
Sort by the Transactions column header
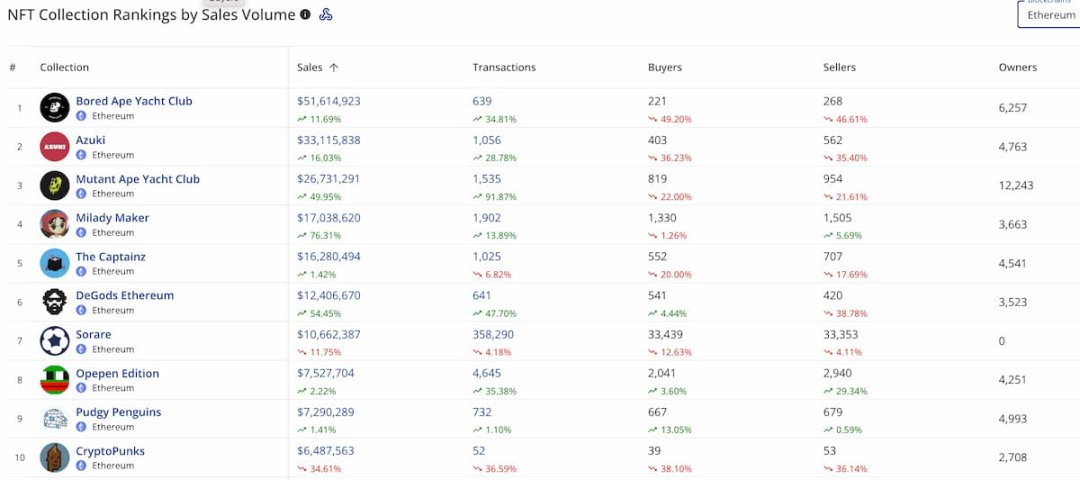tap(504, 68)
